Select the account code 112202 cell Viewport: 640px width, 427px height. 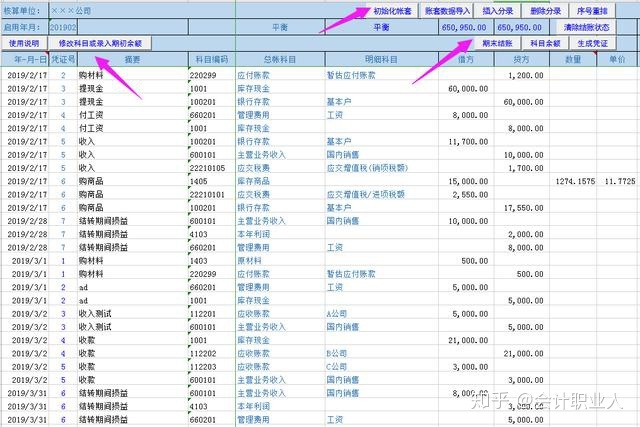click(211, 354)
